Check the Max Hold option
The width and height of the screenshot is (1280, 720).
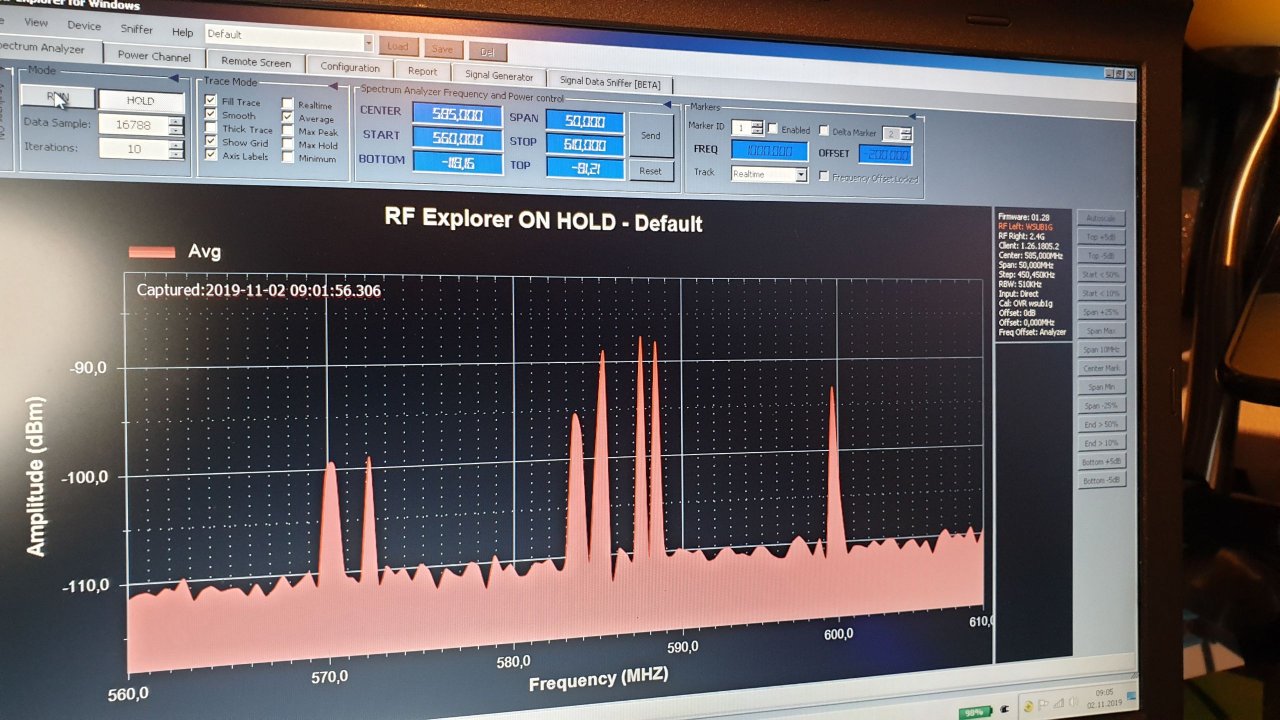click(287, 145)
